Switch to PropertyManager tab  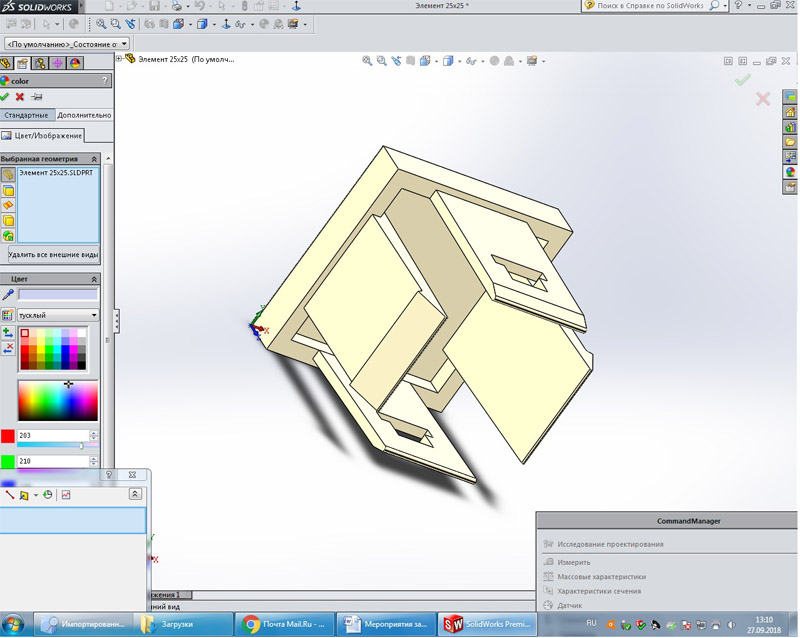(x=22, y=63)
